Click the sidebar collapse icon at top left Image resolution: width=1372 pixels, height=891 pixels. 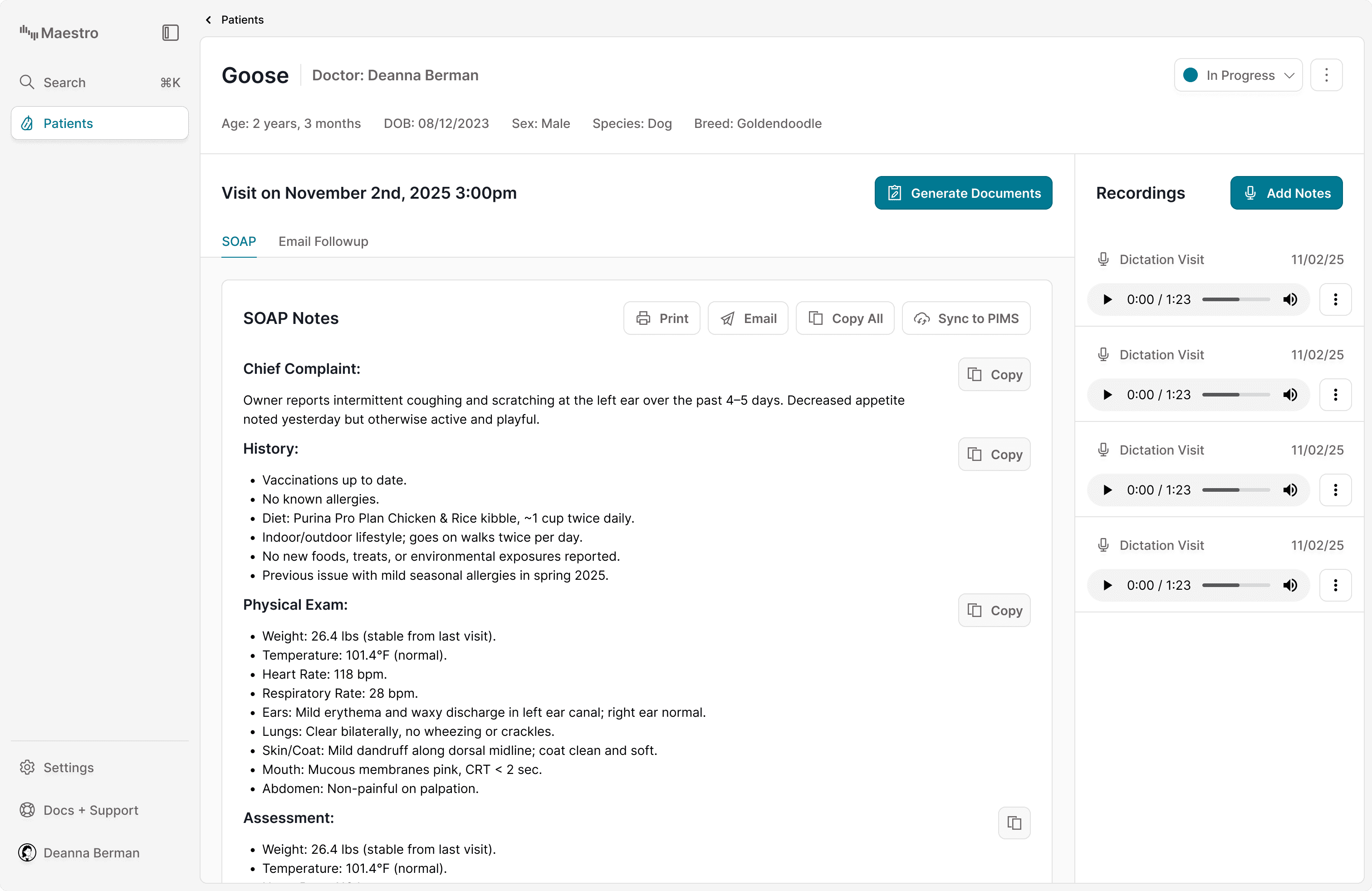pyautogui.click(x=170, y=33)
